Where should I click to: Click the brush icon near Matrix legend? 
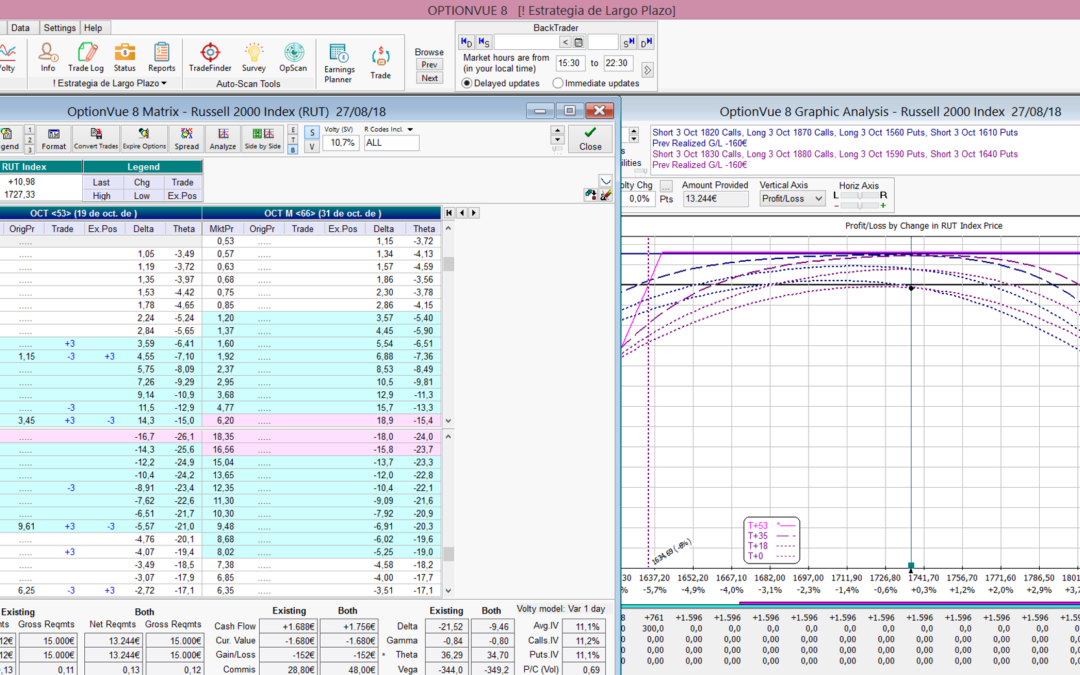click(605, 196)
